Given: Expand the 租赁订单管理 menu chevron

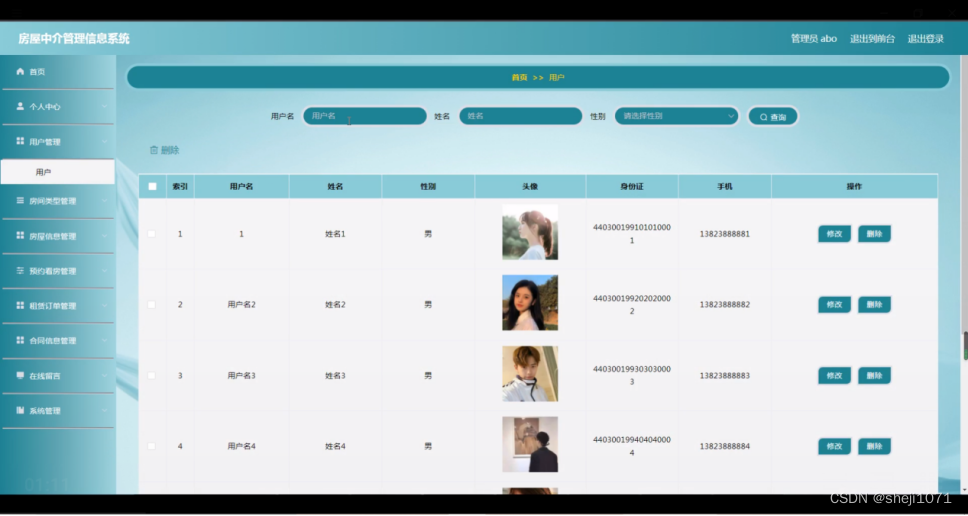Looking at the screenshot, I should 104,306.
